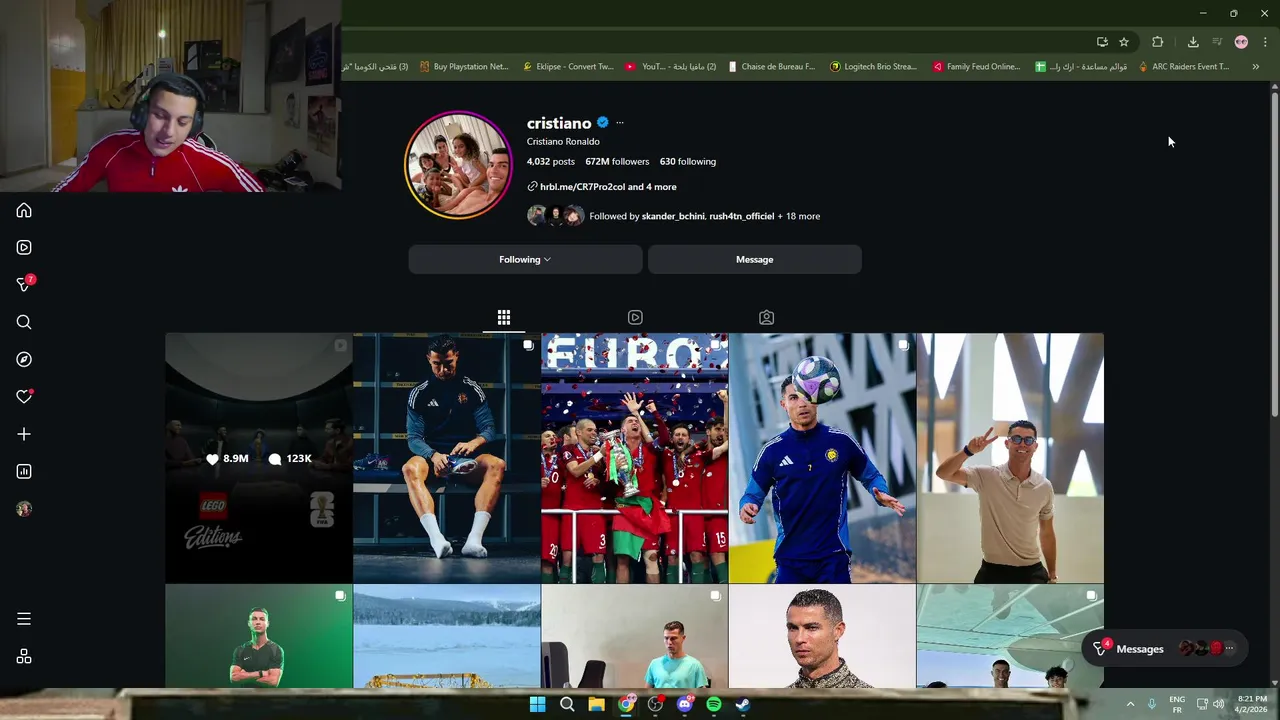The height and width of the screenshot is (720, 1280).
Task: Open green background post in second row
Action: tap(259, 636)
